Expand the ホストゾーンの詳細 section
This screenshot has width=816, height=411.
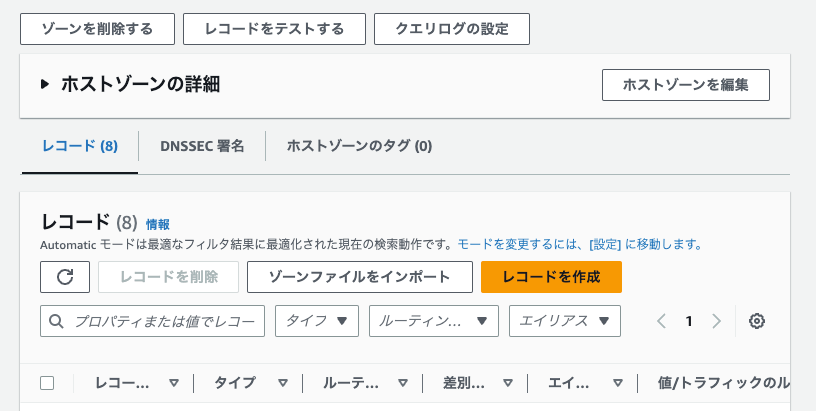45,84
